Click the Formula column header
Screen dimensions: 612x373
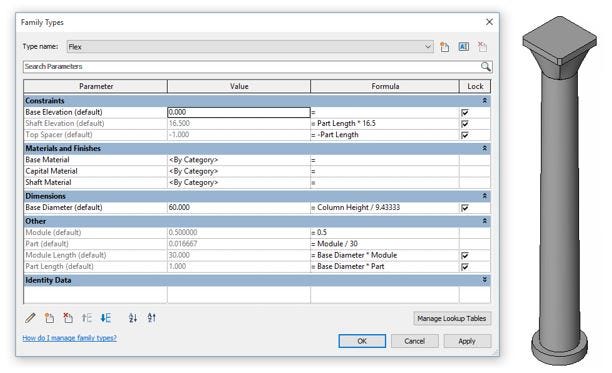[385, 86]
